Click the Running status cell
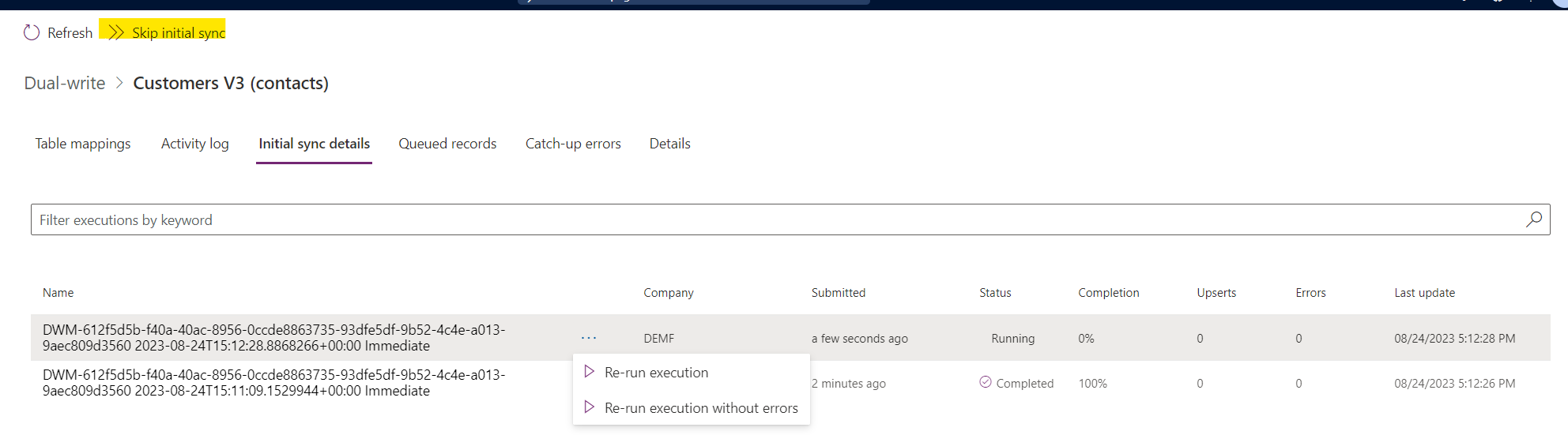 1013,339
